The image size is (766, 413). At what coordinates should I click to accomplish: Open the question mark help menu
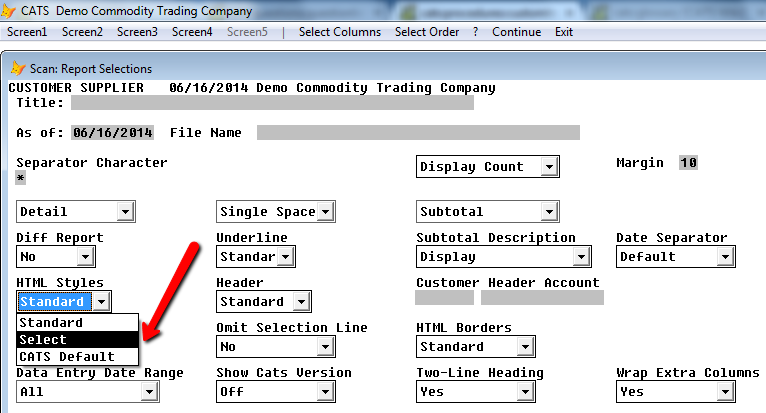pos(475,32)
